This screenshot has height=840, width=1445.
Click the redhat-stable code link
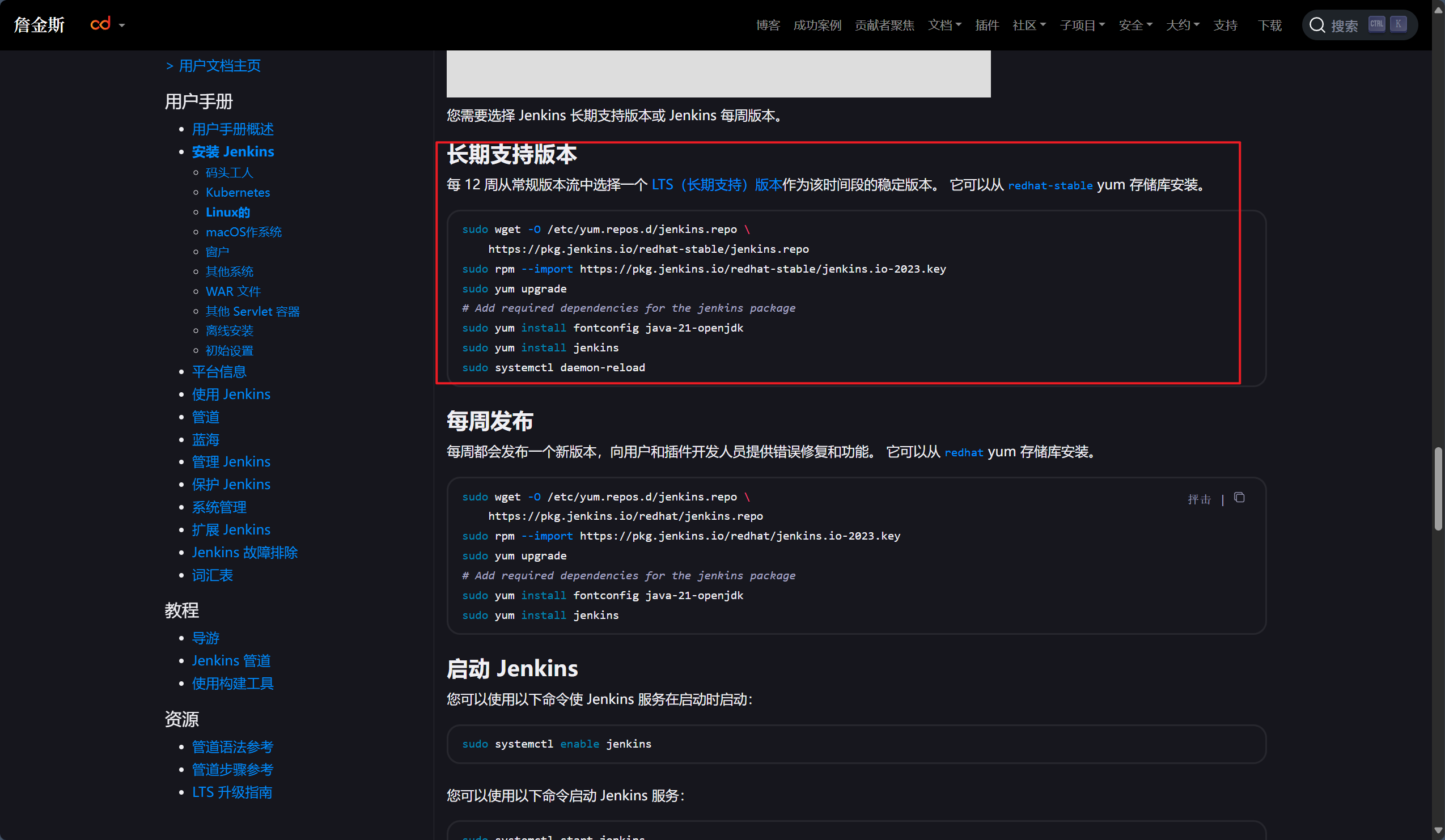(x=1050, y=186)
